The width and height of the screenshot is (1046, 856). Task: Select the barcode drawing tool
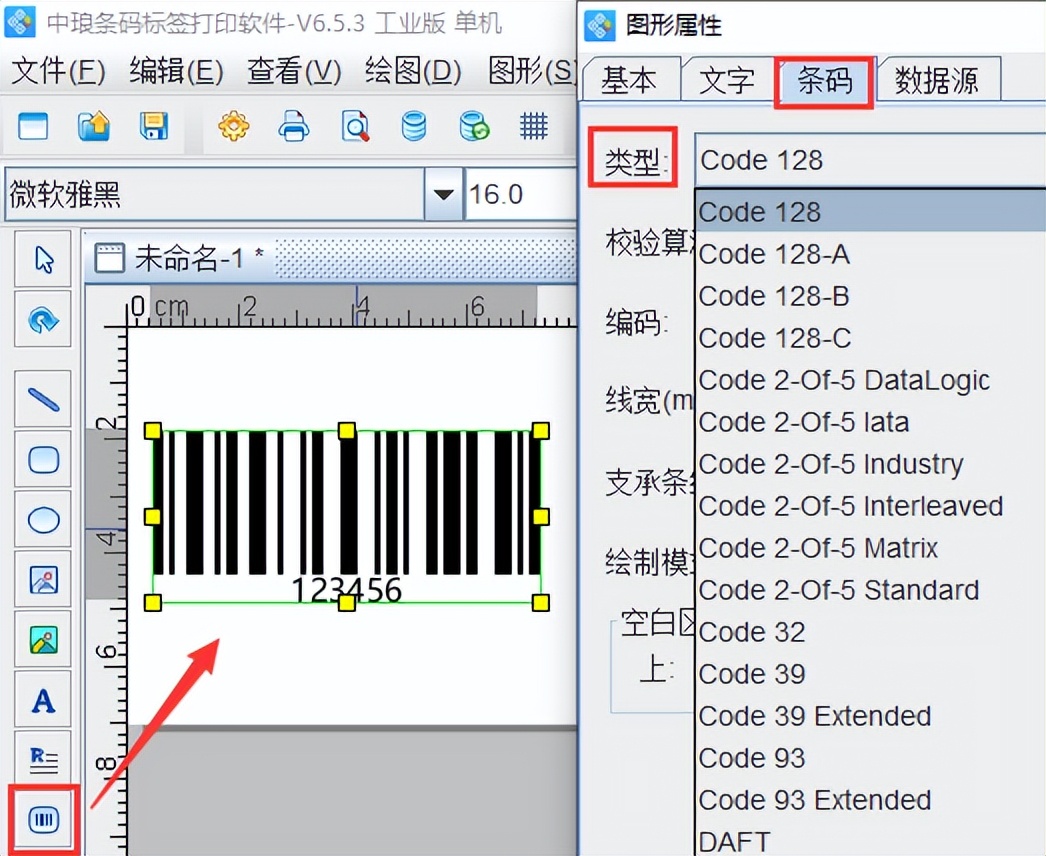[42, 819]
